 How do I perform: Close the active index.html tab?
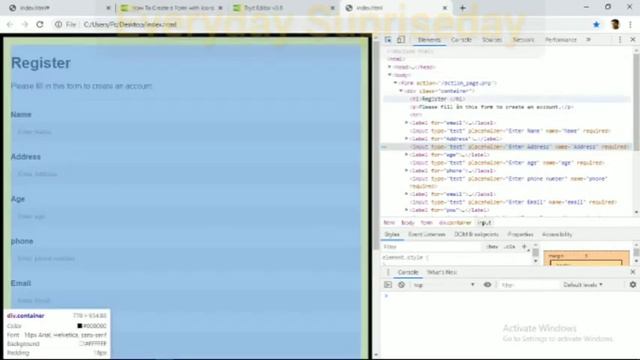coord(445,8)
